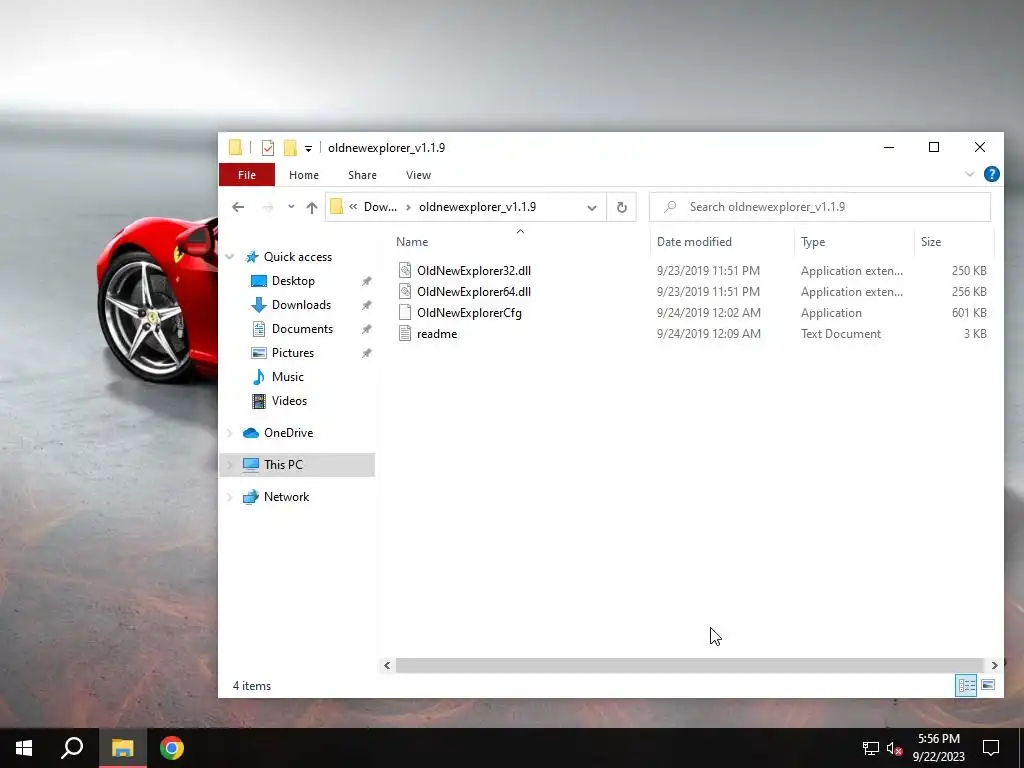Open Desktop in navigation pane
This screenshot has height=768, width=1024.
[293, 281]
